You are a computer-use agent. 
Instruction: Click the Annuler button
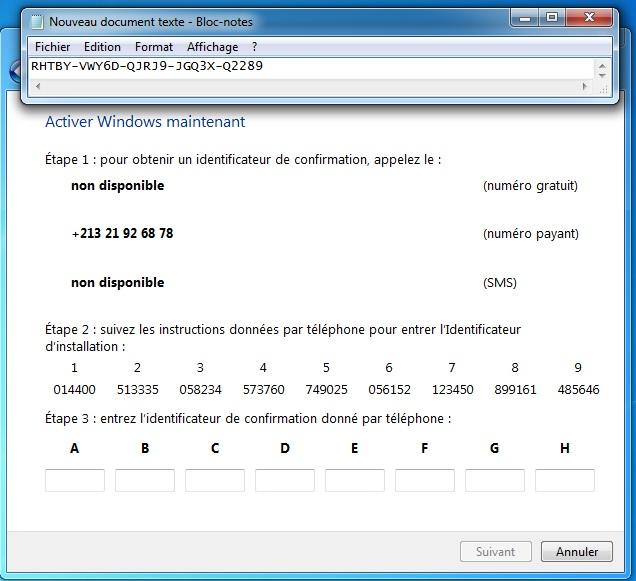click(x=577, y=552)
